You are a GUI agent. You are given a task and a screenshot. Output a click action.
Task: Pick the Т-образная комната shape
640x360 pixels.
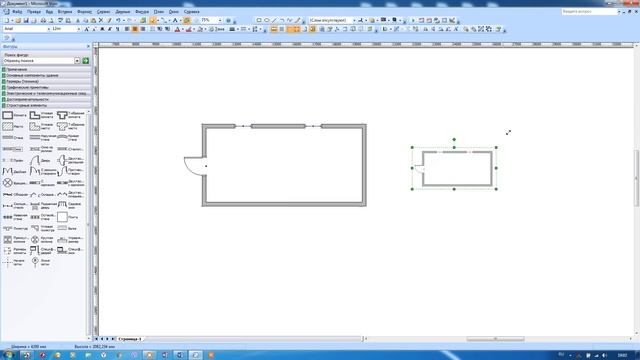[71, 116]
